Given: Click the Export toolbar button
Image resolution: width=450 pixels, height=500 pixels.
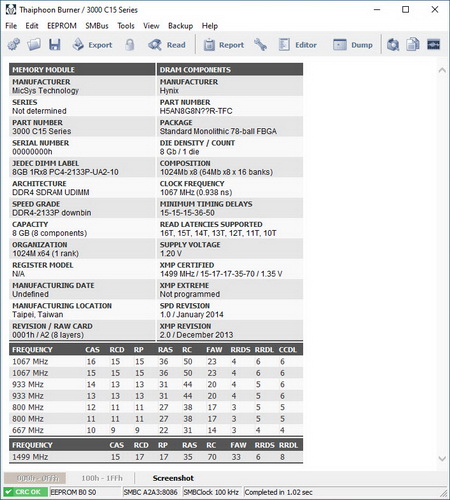Looking at the screenshot, I should pyautogui.click(x=93, y=45).
